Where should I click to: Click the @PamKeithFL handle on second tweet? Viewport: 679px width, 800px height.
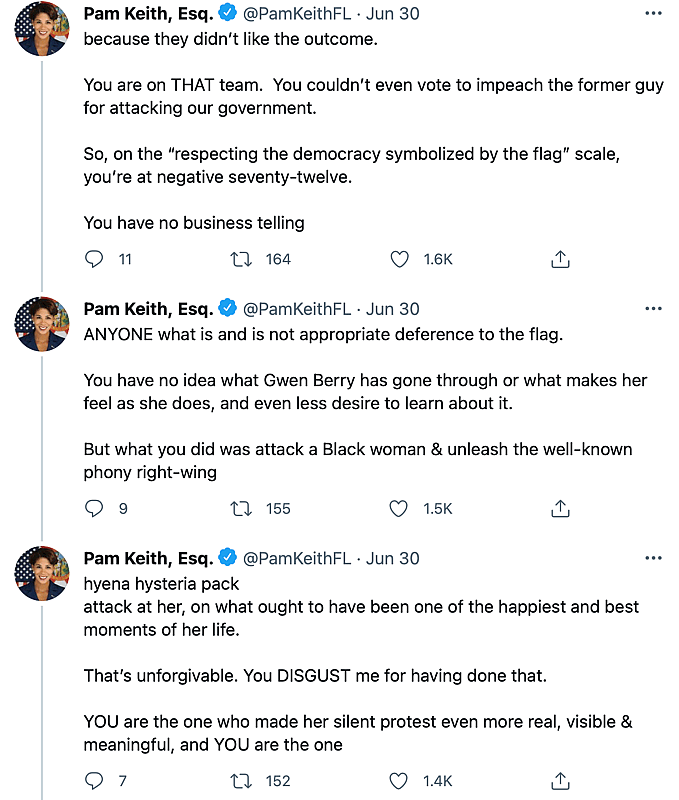(x=297, y=308)
